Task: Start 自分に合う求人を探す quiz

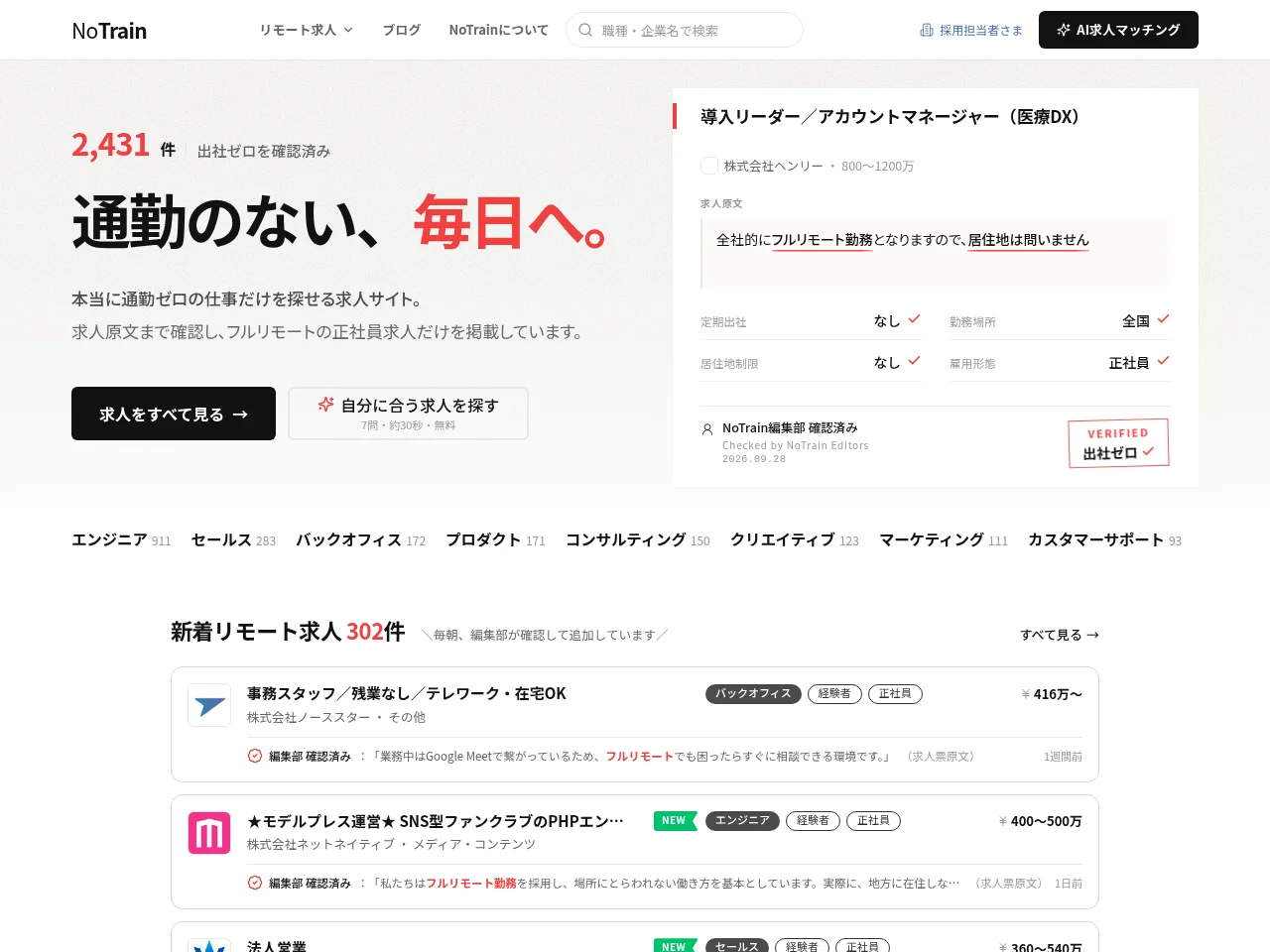Action: coord(408,414)
